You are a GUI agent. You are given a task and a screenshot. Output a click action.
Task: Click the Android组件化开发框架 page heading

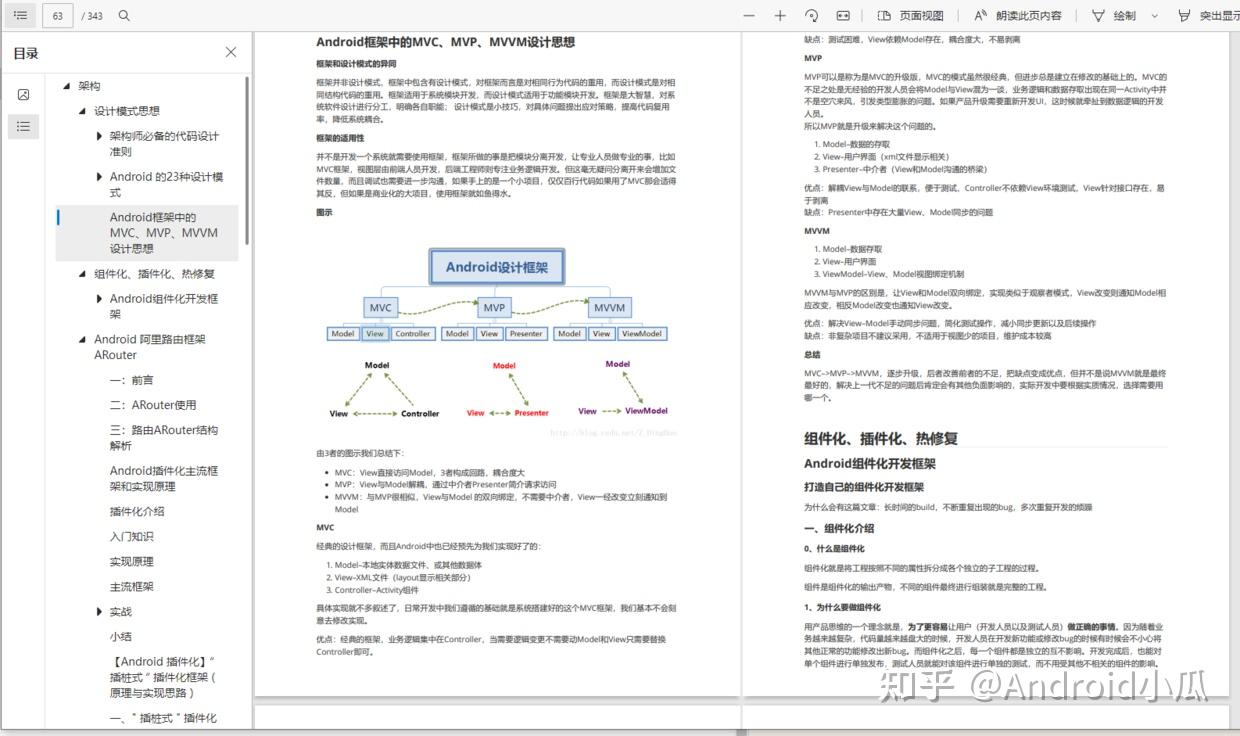[870, 464]
